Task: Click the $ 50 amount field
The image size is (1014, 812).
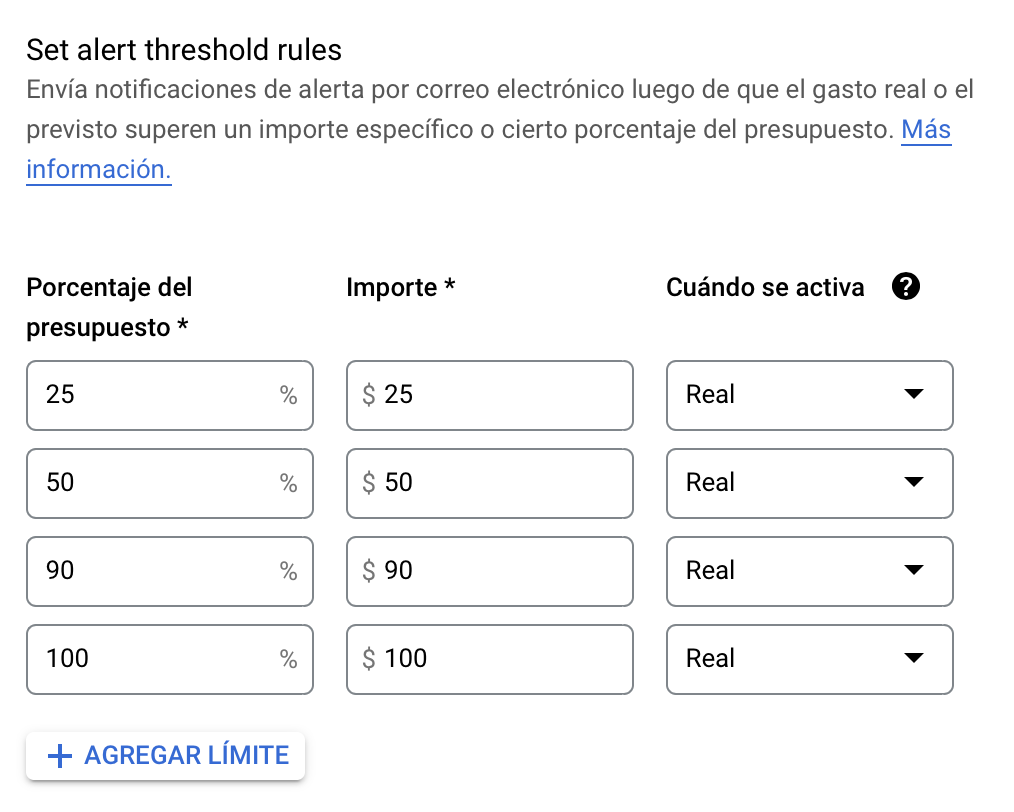Action: coord(490,483)
